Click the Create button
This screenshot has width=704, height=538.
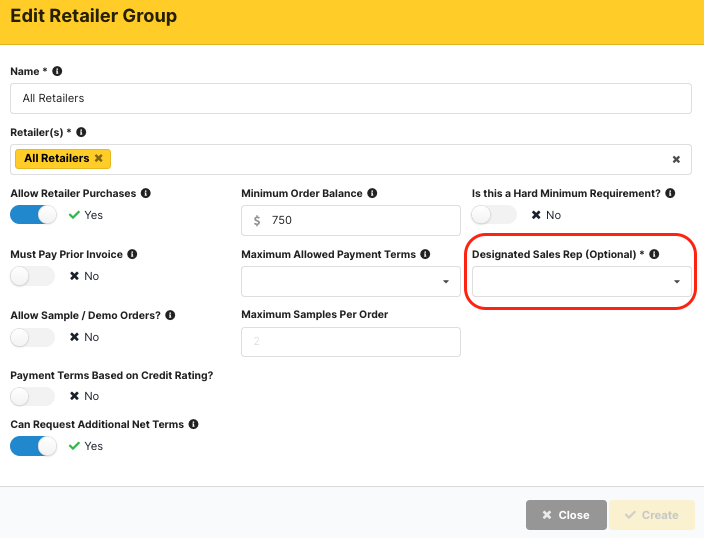pos(651,515)
